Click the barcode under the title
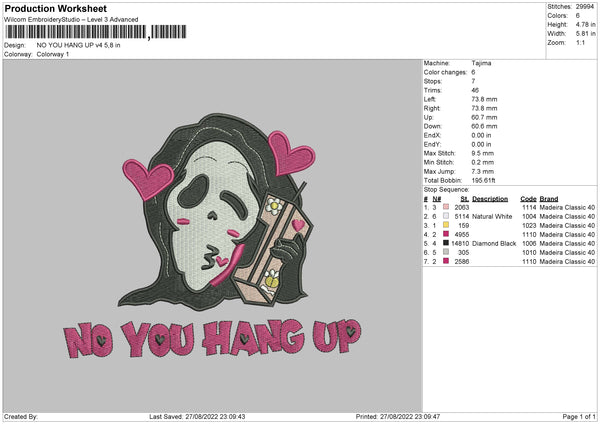This screenshot has height=424, width=600. point(75,33)
